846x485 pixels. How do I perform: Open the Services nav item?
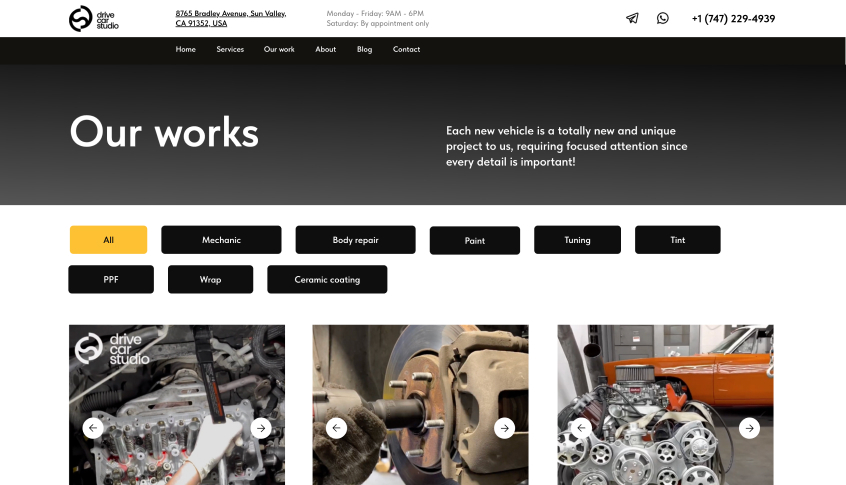230,49
